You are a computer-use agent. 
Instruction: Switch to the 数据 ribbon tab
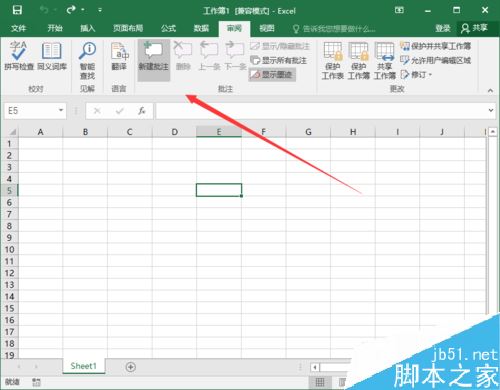coord(201,28)
